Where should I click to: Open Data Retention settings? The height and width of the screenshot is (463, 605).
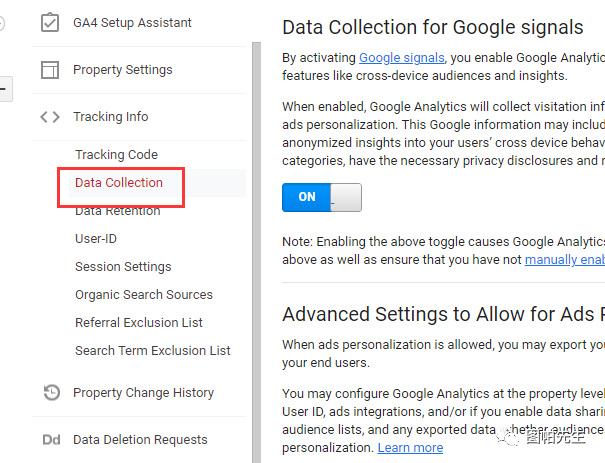(x=117, y=211)
